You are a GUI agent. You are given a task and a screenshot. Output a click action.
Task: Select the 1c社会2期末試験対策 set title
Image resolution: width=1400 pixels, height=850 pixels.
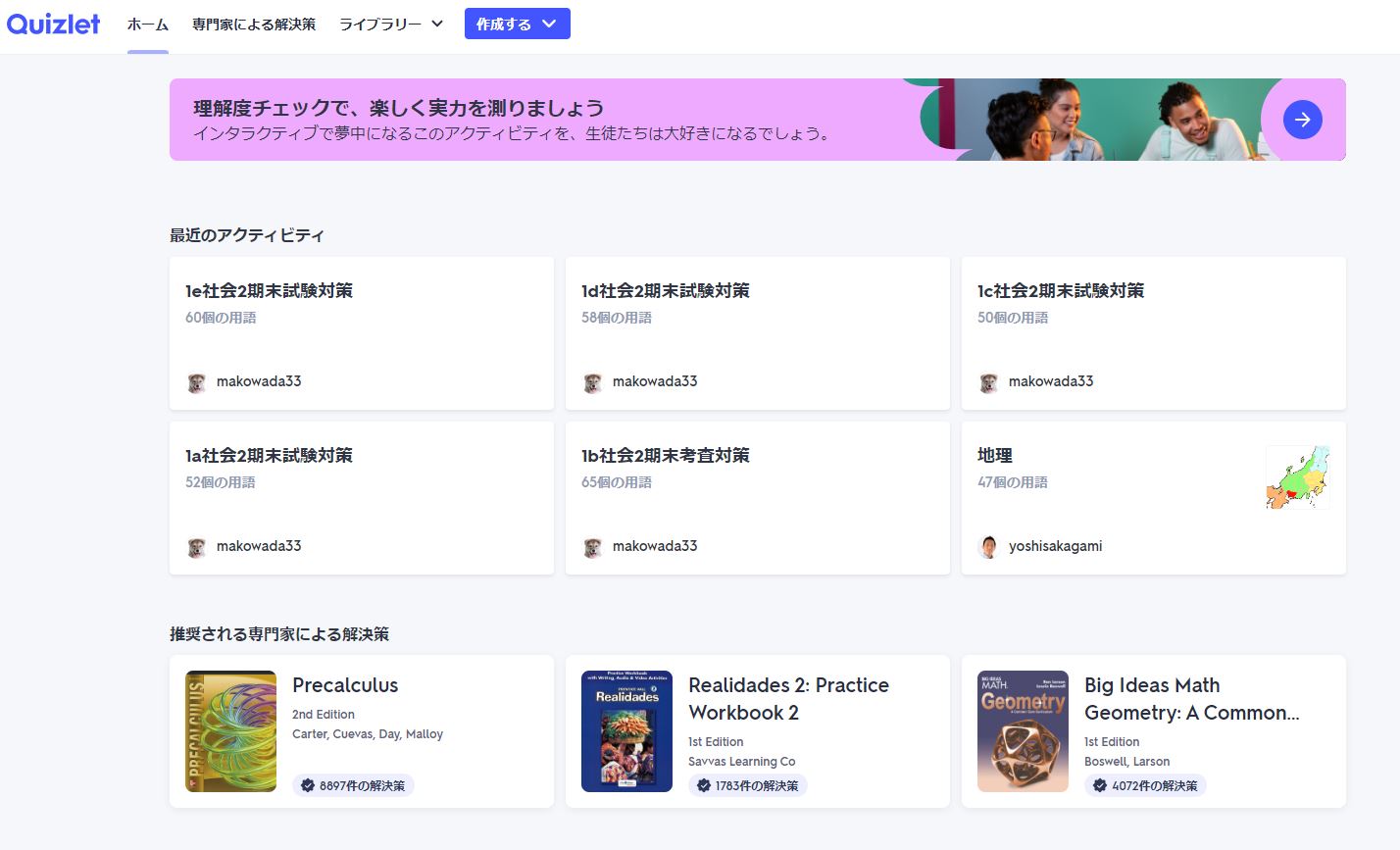pos(1061,291)
